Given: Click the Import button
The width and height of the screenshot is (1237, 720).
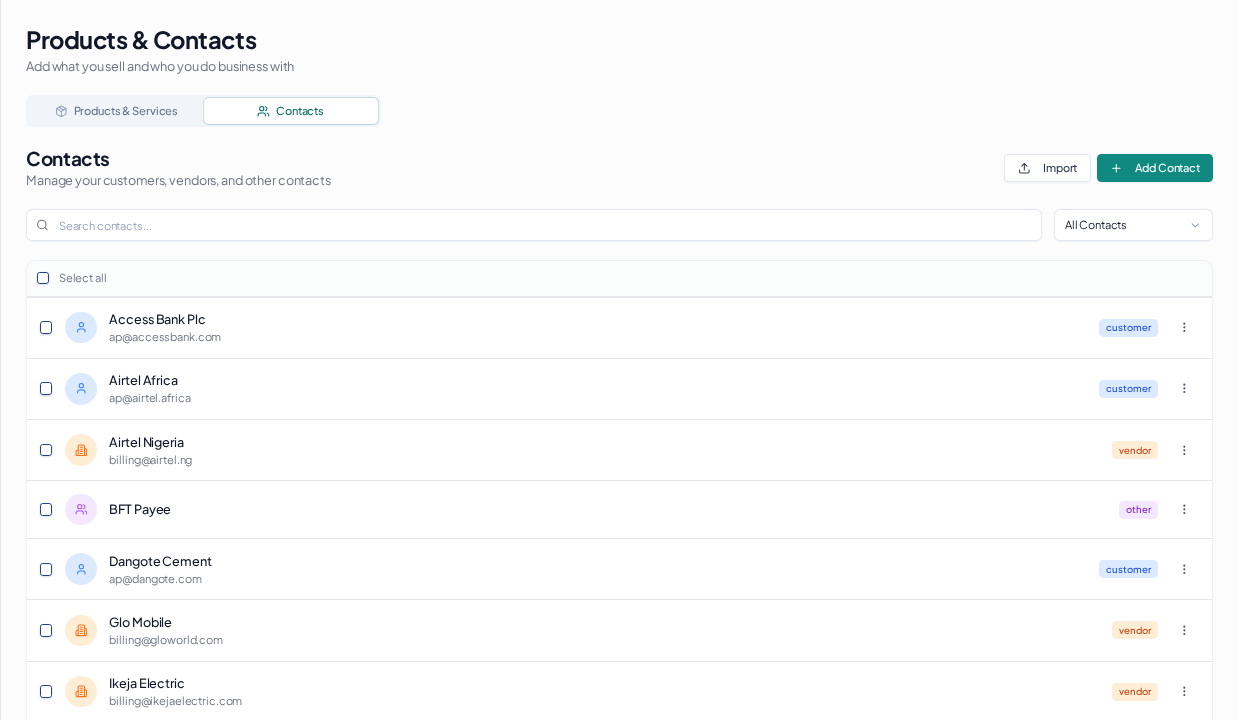Looking at the screenshot, I should coord(1047,168).
